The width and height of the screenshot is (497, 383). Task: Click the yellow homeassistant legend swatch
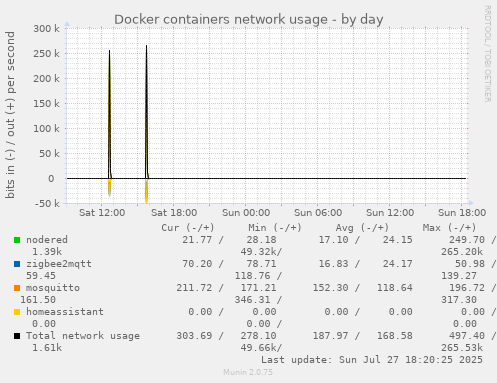(x=17, y=312)
